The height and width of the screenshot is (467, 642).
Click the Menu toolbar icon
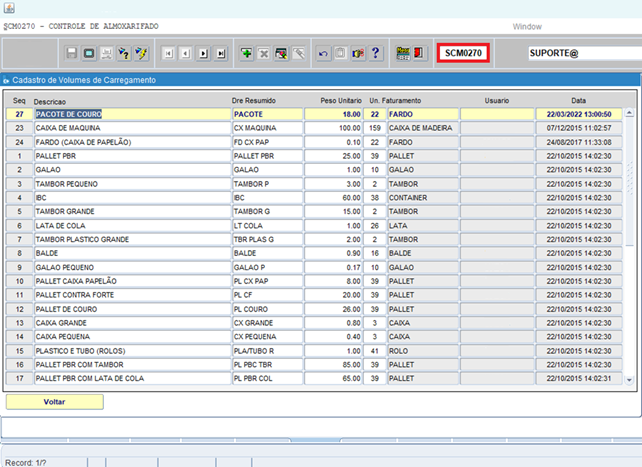point(403,53)
